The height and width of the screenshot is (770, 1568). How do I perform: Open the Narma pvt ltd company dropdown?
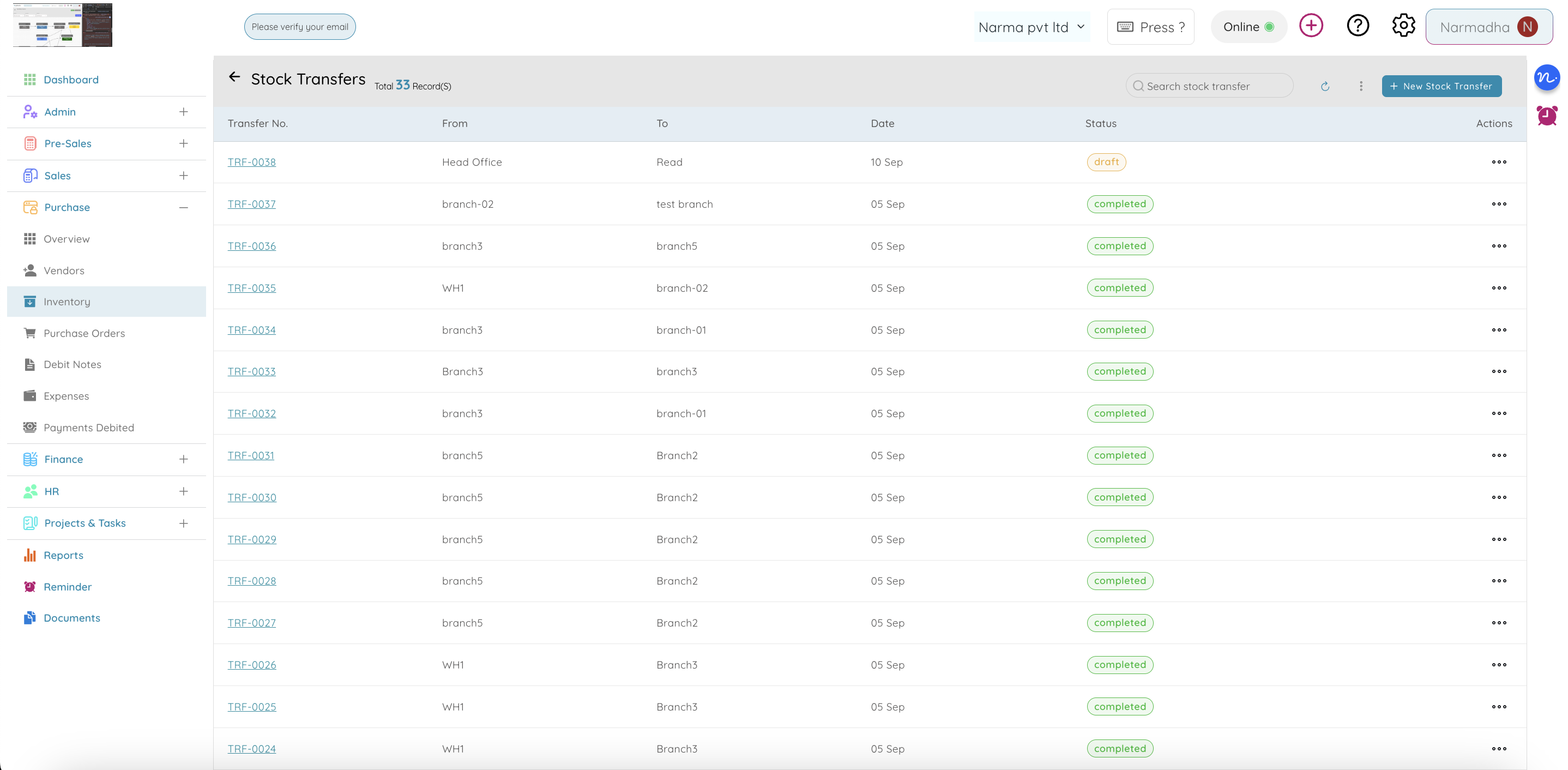coord(1031,27)
